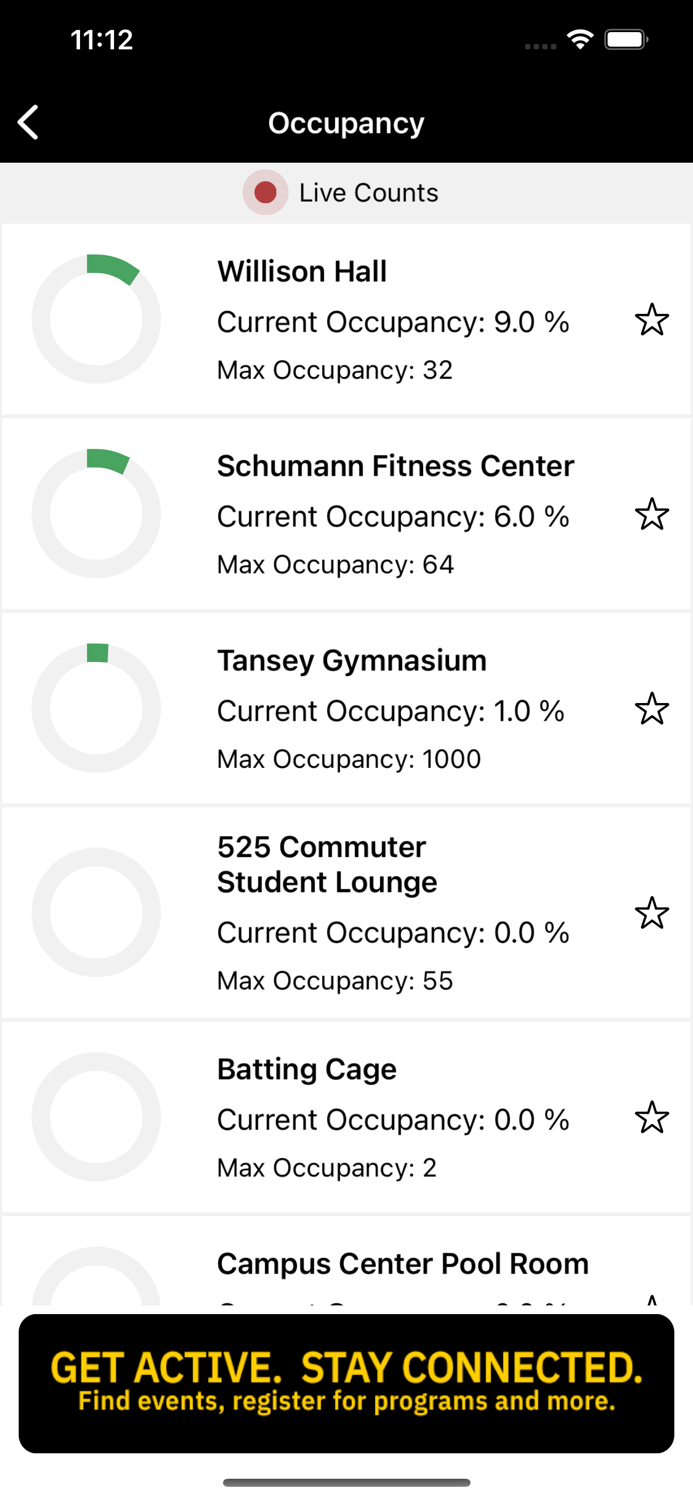This screenshot has width=693, height=1500.
Task: Open the GET ACTIVE STAY CONNECTED banner
Action: [x=346, y=1383]
